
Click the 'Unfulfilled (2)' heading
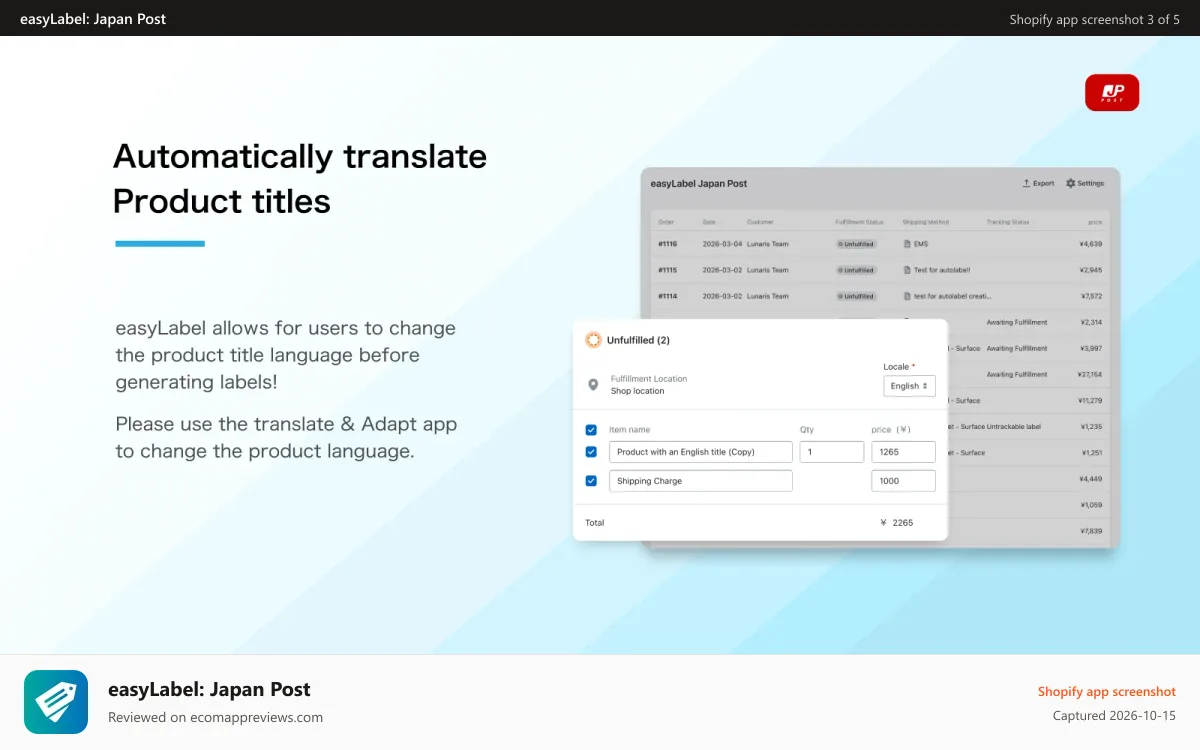(638, 340)
